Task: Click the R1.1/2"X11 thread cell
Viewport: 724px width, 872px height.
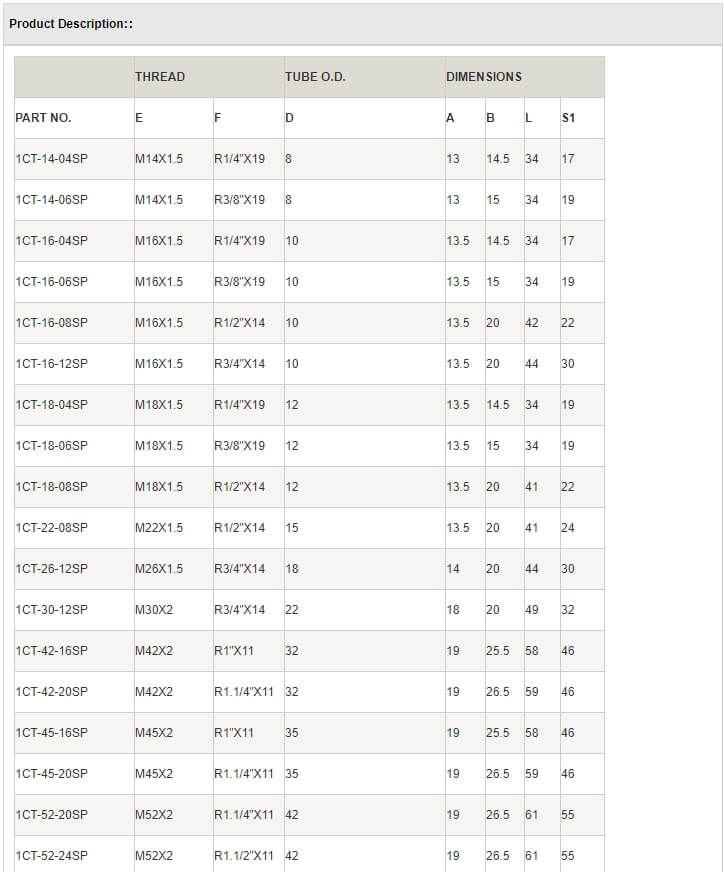Action: click(244, 856)
